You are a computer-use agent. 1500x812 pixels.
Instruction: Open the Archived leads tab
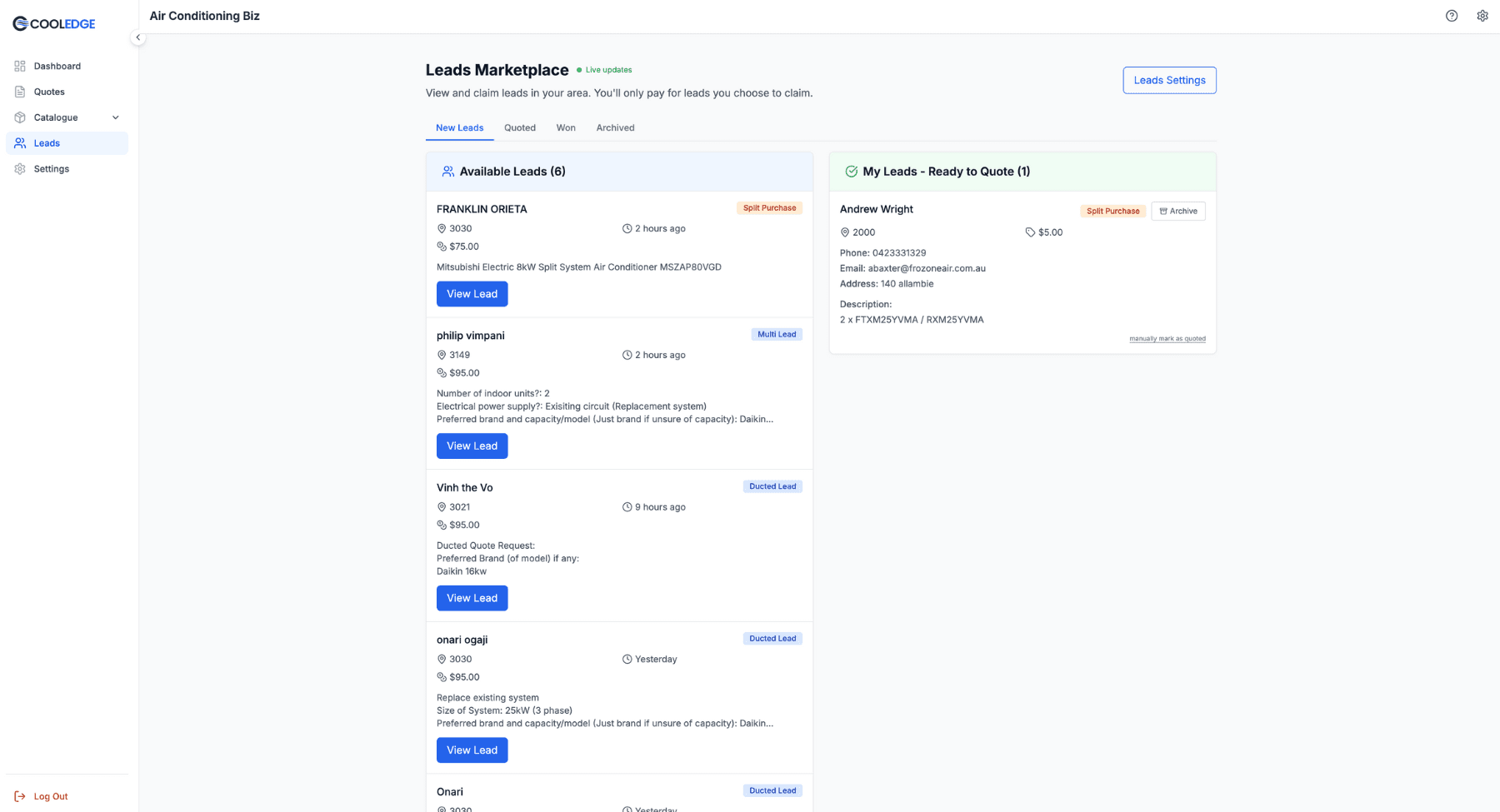pos(615,127)
